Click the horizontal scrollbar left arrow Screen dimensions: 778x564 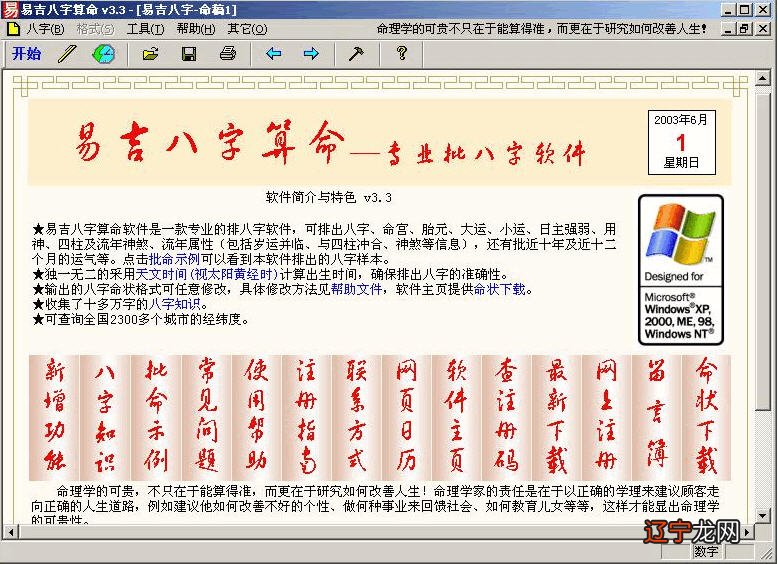pos(10,532)
